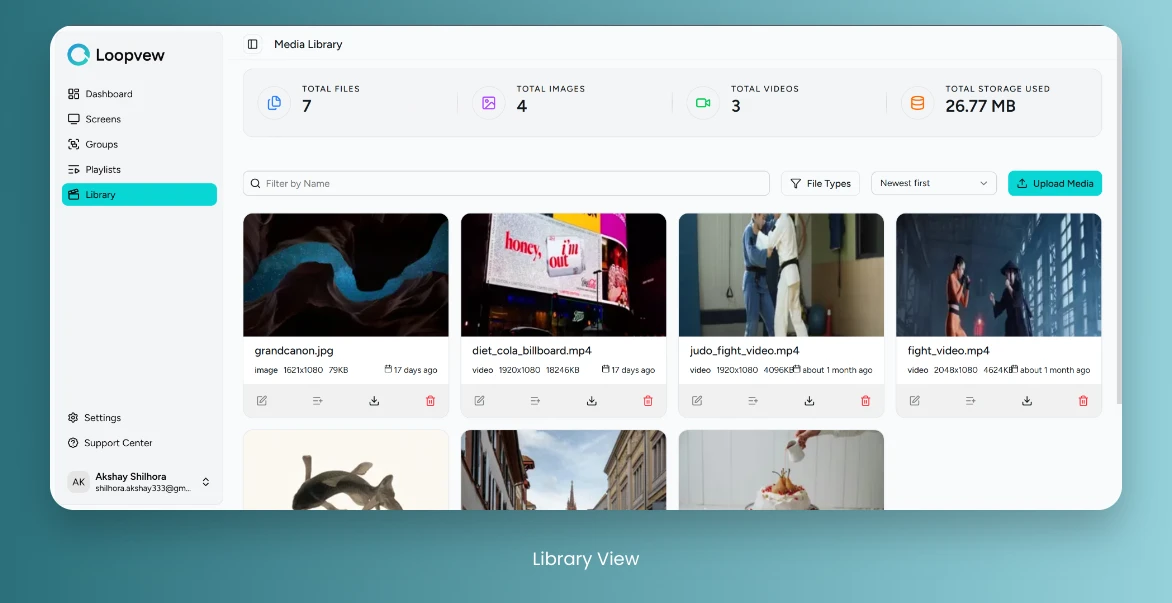Click the Media Library header title
Viewport: 1172px width, 603px height.
(x=308, y=44)
